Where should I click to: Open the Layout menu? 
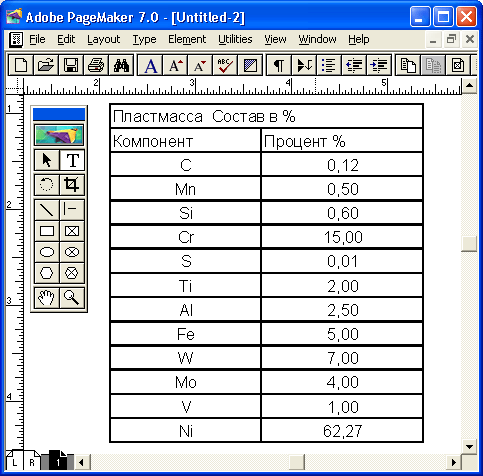click(x=103, y=39)
